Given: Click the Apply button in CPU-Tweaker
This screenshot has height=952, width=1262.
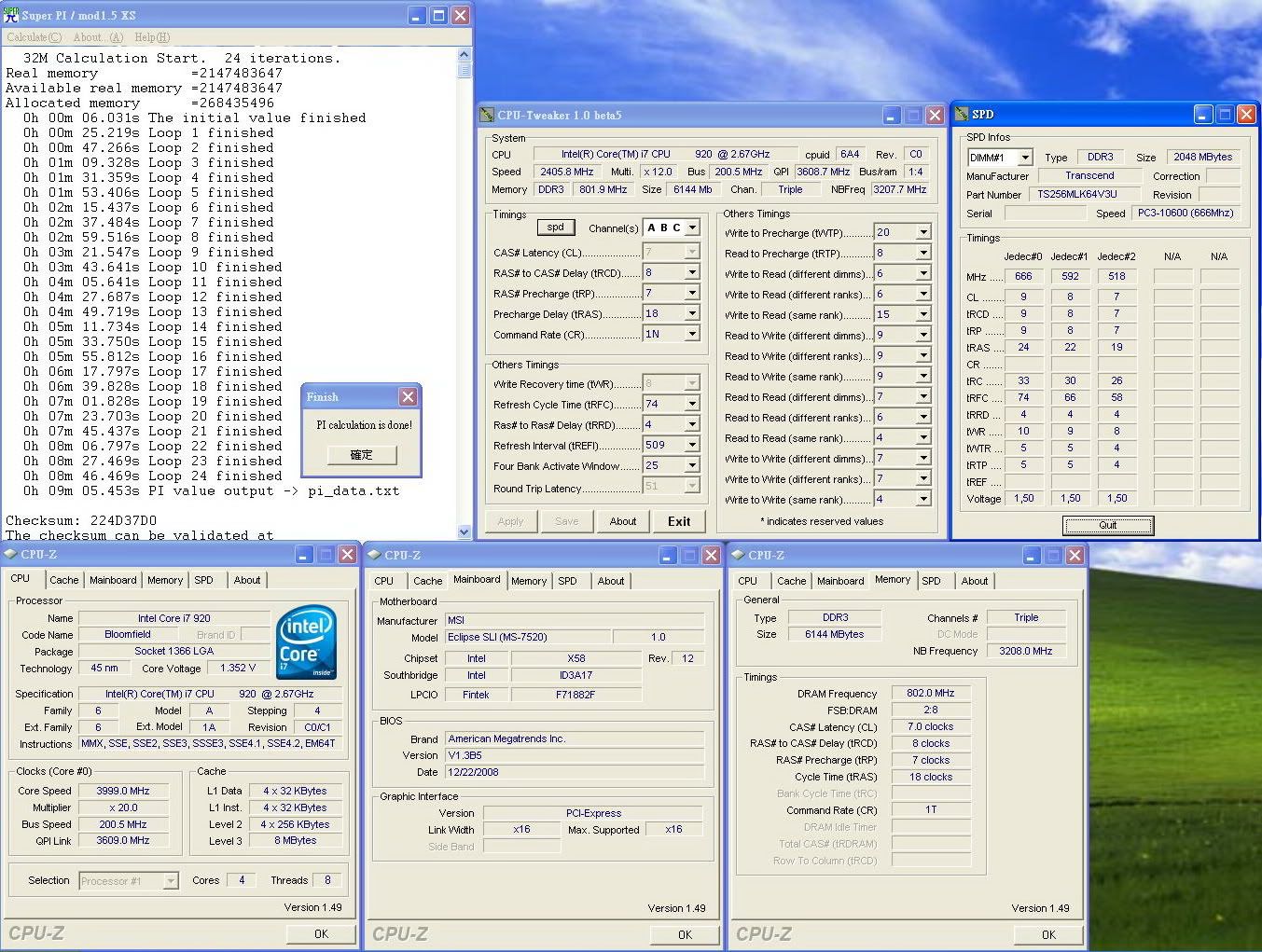Looking at the screenshot, I should (x=511, y=521).
